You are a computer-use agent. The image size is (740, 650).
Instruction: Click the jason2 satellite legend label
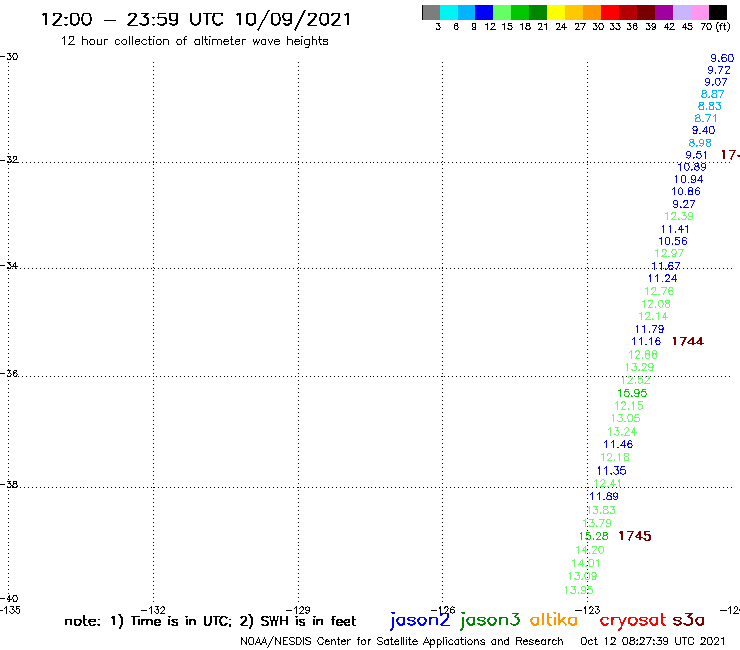pos(420,620)
